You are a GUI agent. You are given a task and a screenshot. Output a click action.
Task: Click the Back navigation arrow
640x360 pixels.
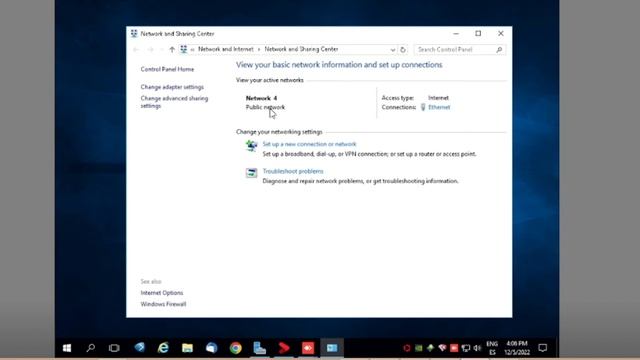click(136, 49)
